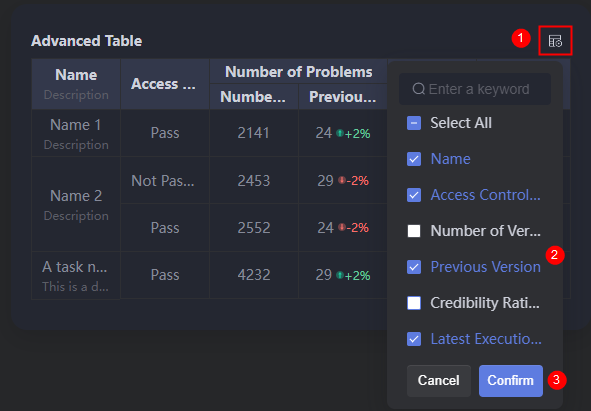Select the Name 2 row cell
This screenshot has height=411, width=591.
[76, 204]
